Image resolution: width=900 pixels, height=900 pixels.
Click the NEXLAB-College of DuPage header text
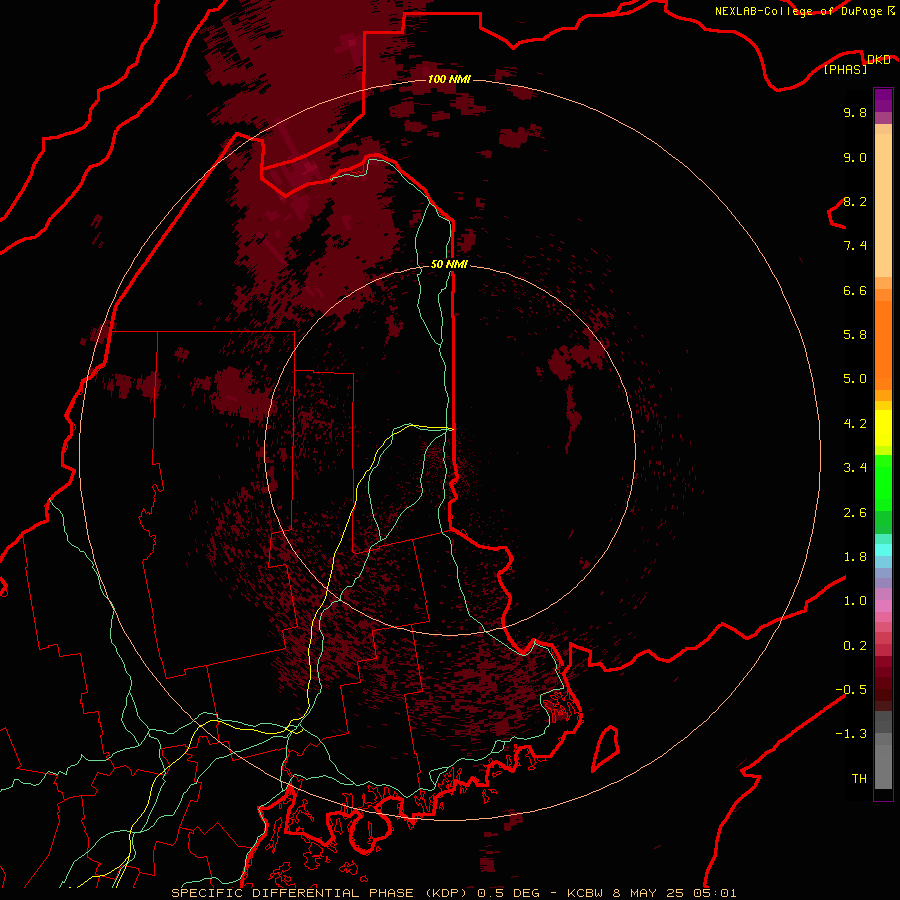click(x=799, y=11)
